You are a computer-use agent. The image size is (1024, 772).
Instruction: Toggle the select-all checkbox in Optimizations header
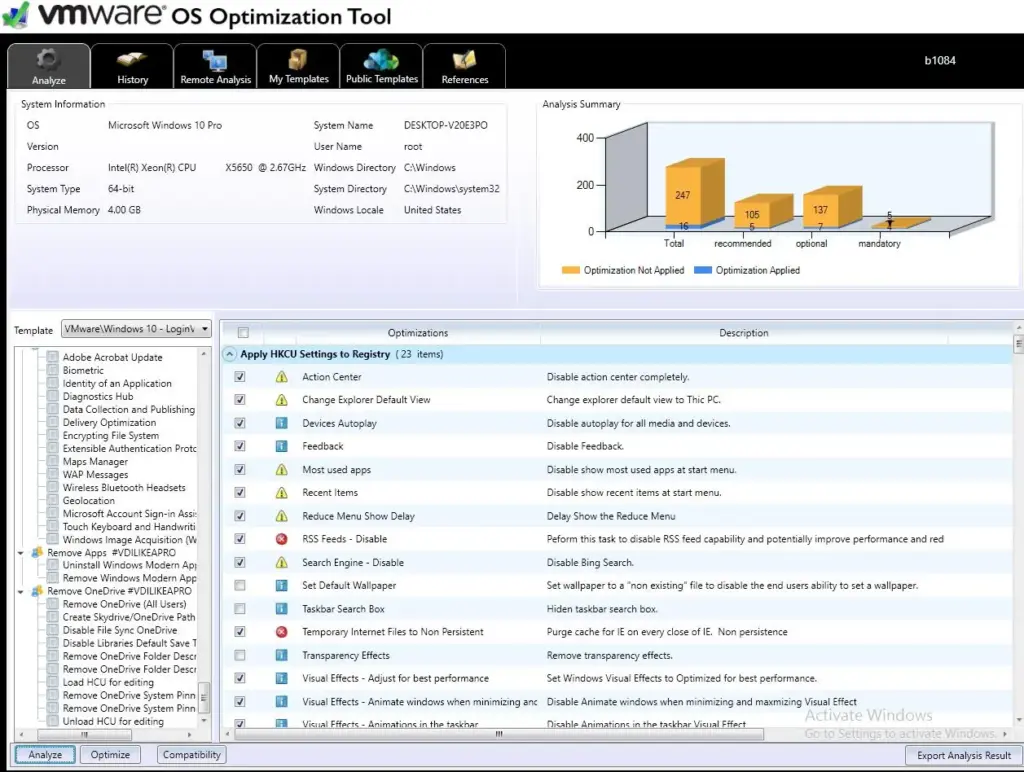coord(243,332)
